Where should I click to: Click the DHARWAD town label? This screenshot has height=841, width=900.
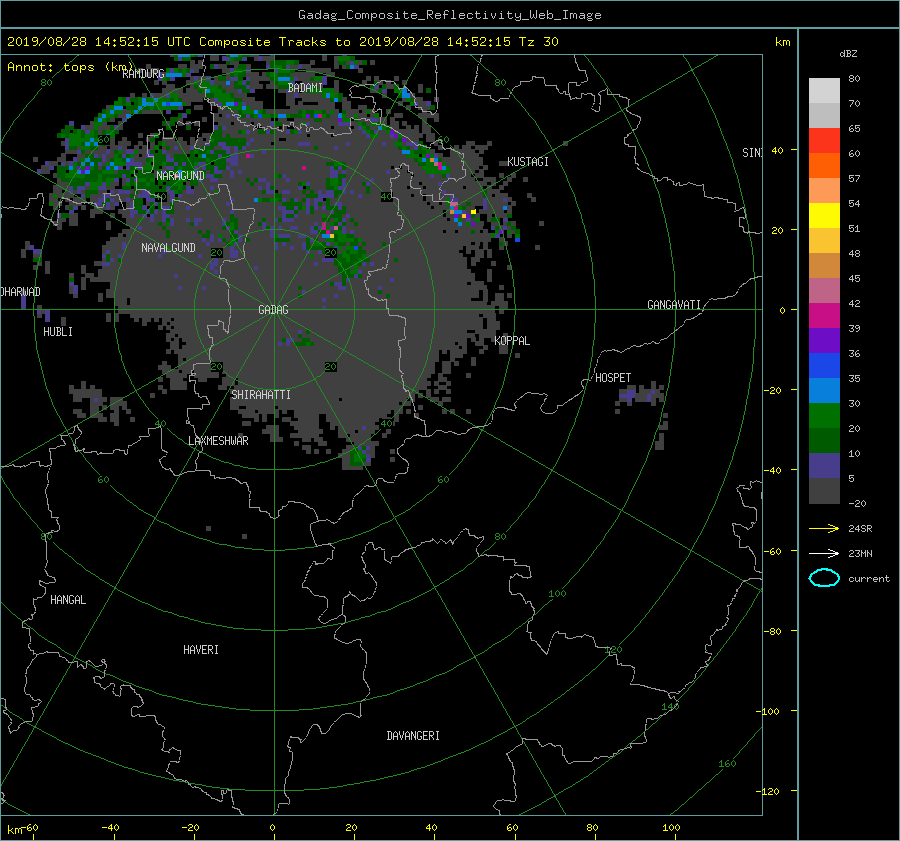coord(21,292)
